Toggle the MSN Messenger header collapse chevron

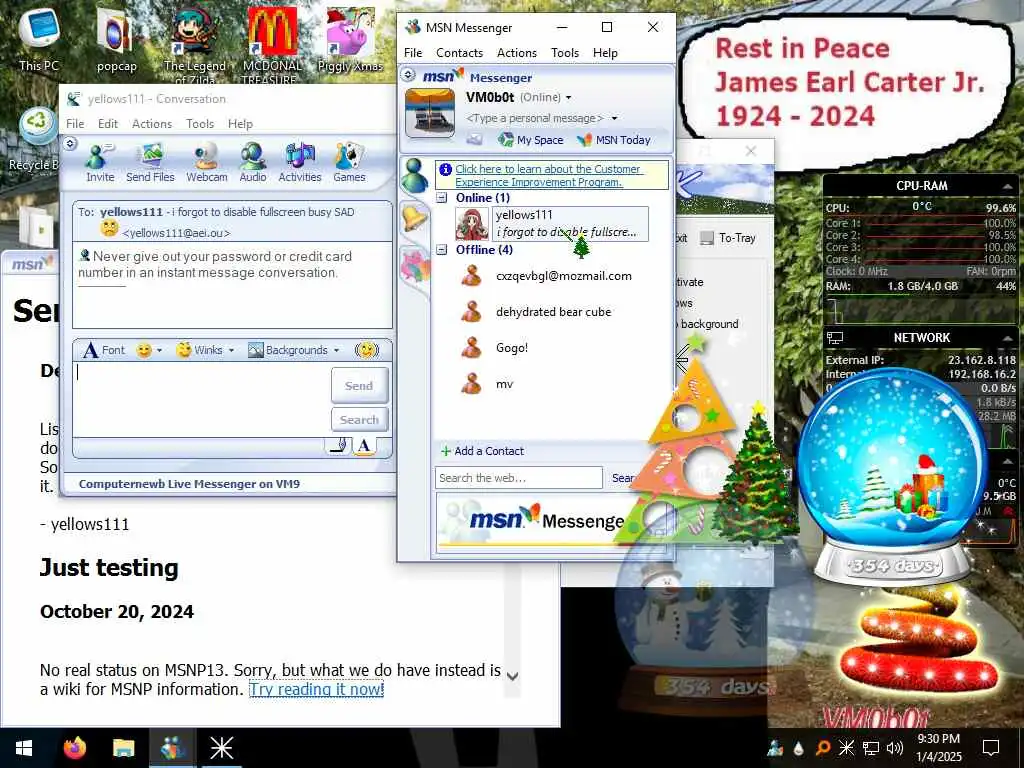[408, 74]
